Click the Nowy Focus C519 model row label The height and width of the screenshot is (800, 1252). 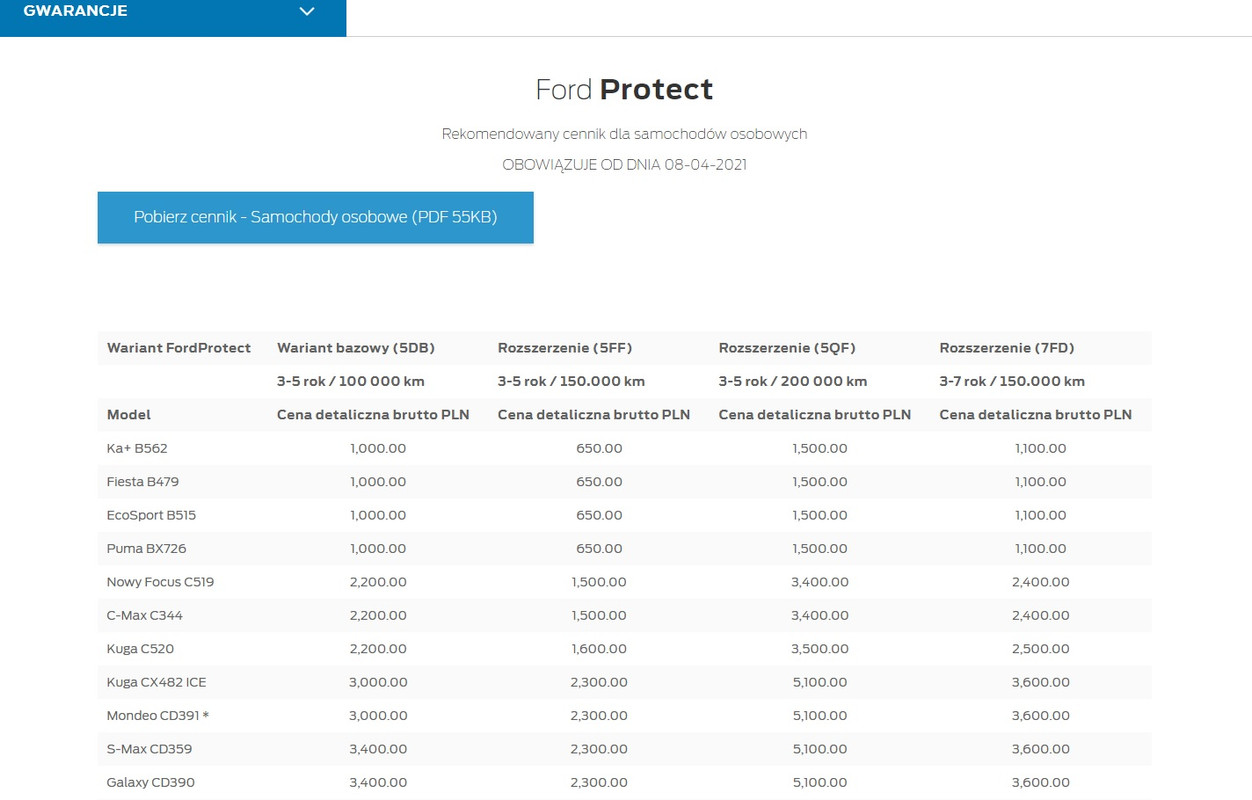[x=160, y=582]
